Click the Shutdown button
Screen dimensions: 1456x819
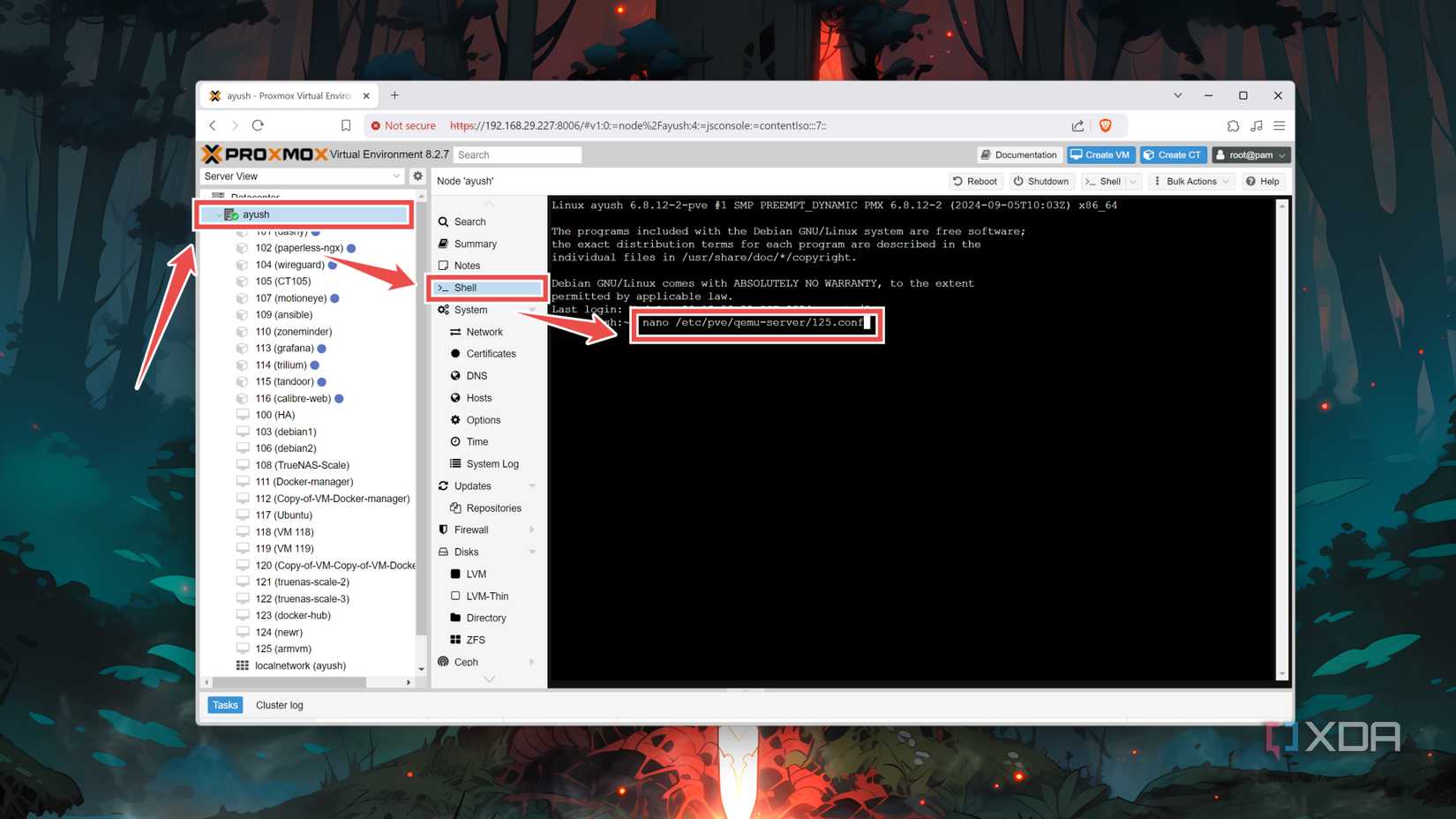click(x=1041, y=181)
